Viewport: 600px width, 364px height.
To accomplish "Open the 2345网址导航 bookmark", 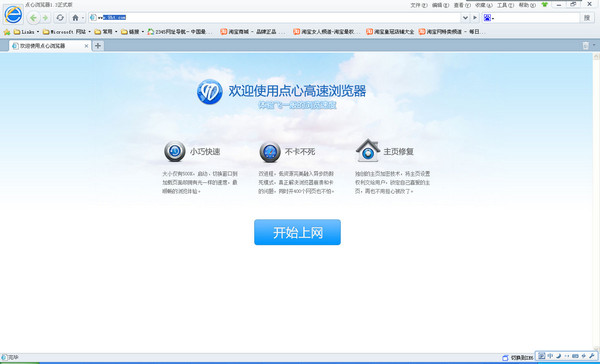I will point(180,32).
